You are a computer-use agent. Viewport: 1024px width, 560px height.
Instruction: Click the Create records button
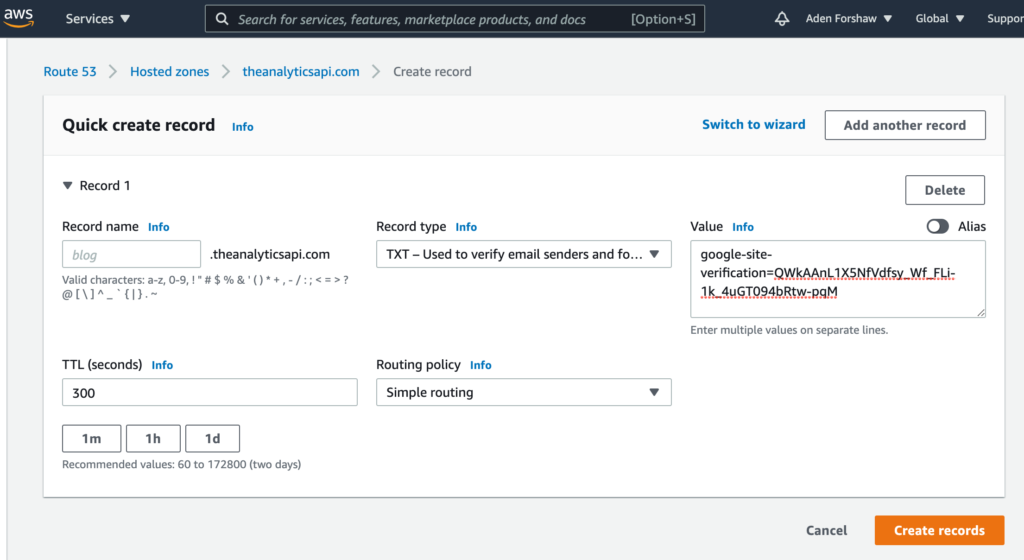(939, 531)
